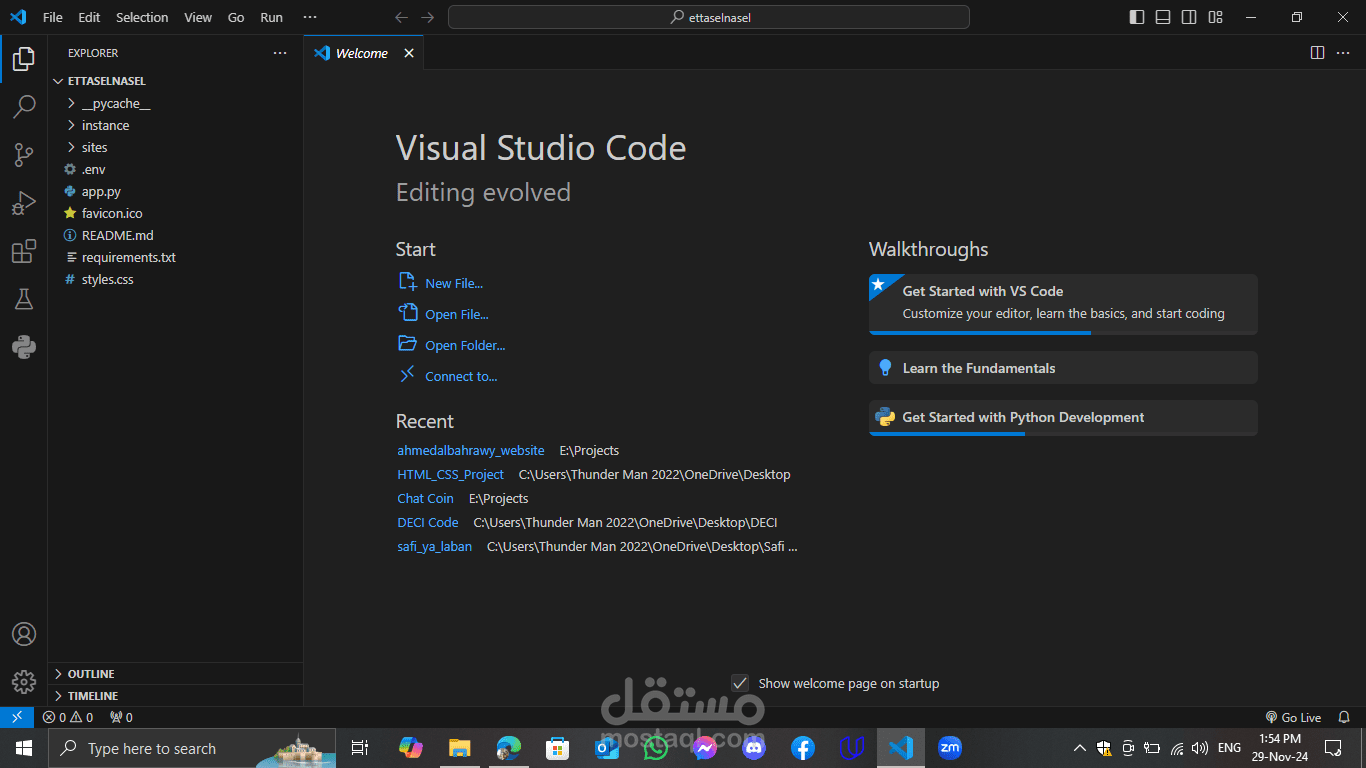Open the Extensions view
Image resolution: width=1366 pixels, height=768 pixels.
[x=24, y=251]
